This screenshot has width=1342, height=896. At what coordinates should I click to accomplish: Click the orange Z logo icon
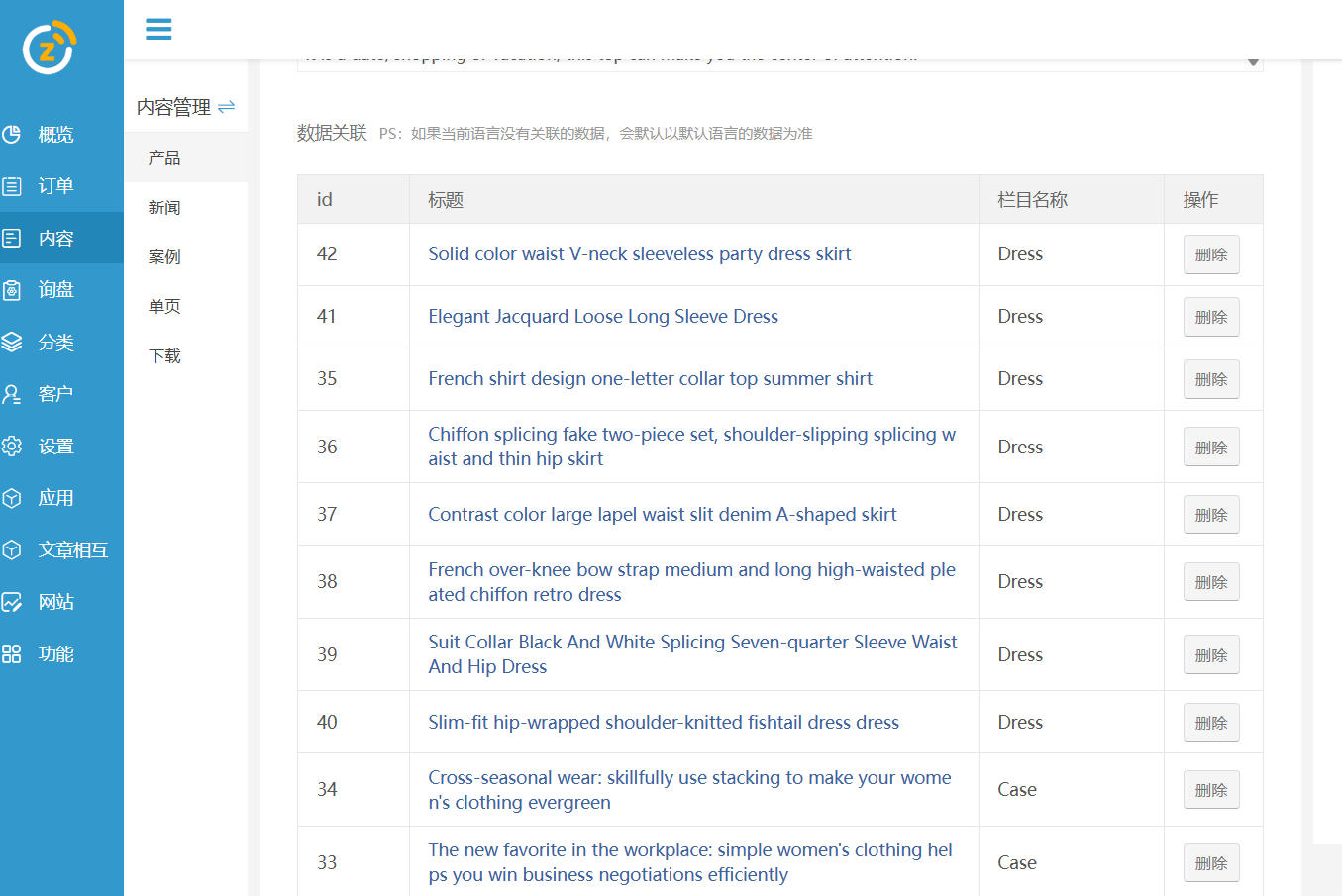point(50,47)
